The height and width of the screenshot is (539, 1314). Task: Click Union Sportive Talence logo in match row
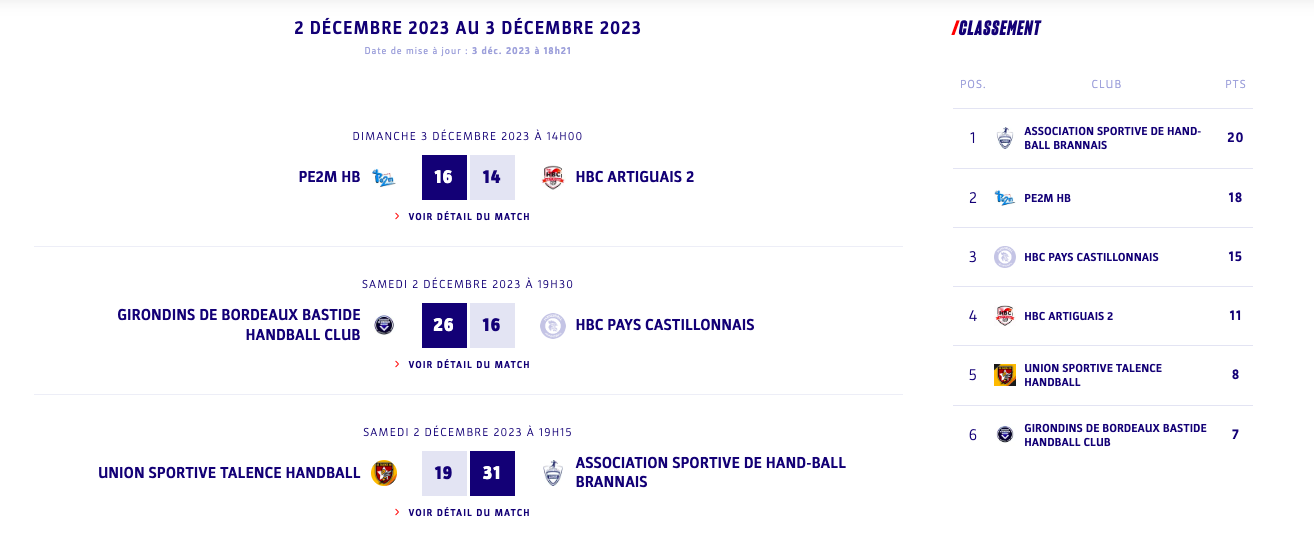pyautogui.click(x=384, y=473)
